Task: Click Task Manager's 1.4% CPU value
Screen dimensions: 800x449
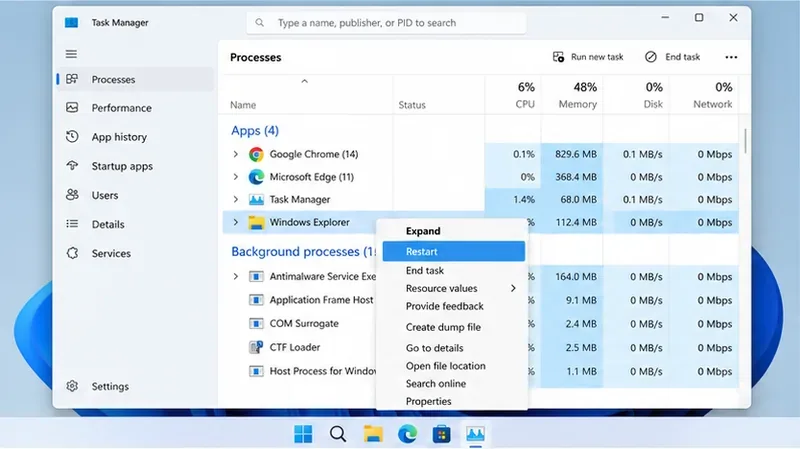Action: click(x=524, y=199)
